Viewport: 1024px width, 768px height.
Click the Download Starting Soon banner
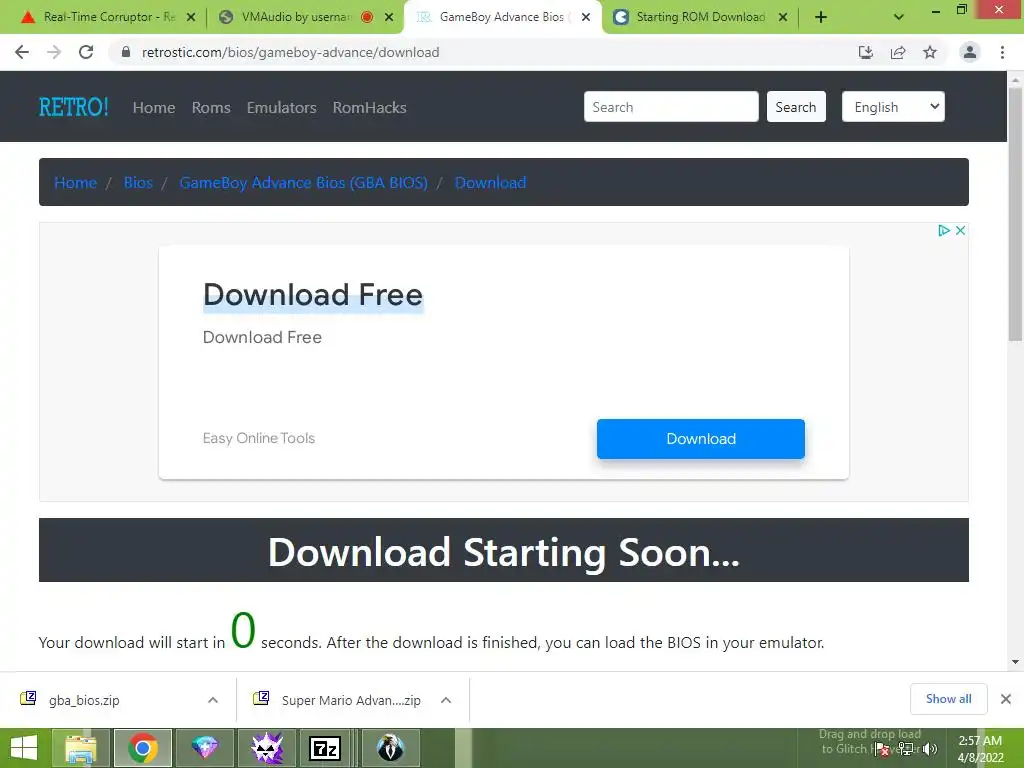point(504,550)
